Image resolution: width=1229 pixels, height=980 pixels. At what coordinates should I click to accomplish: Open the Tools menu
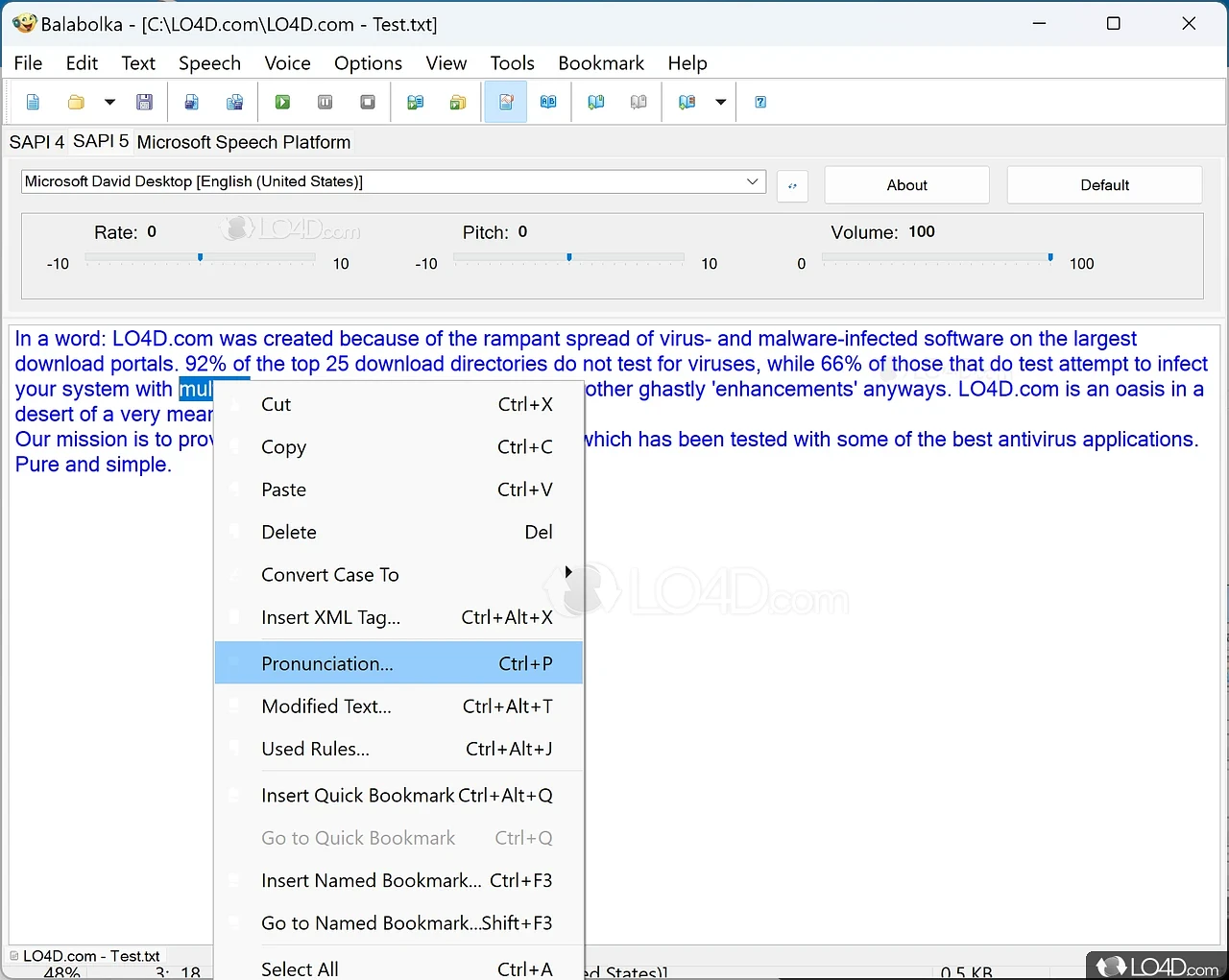pos(512,63)
